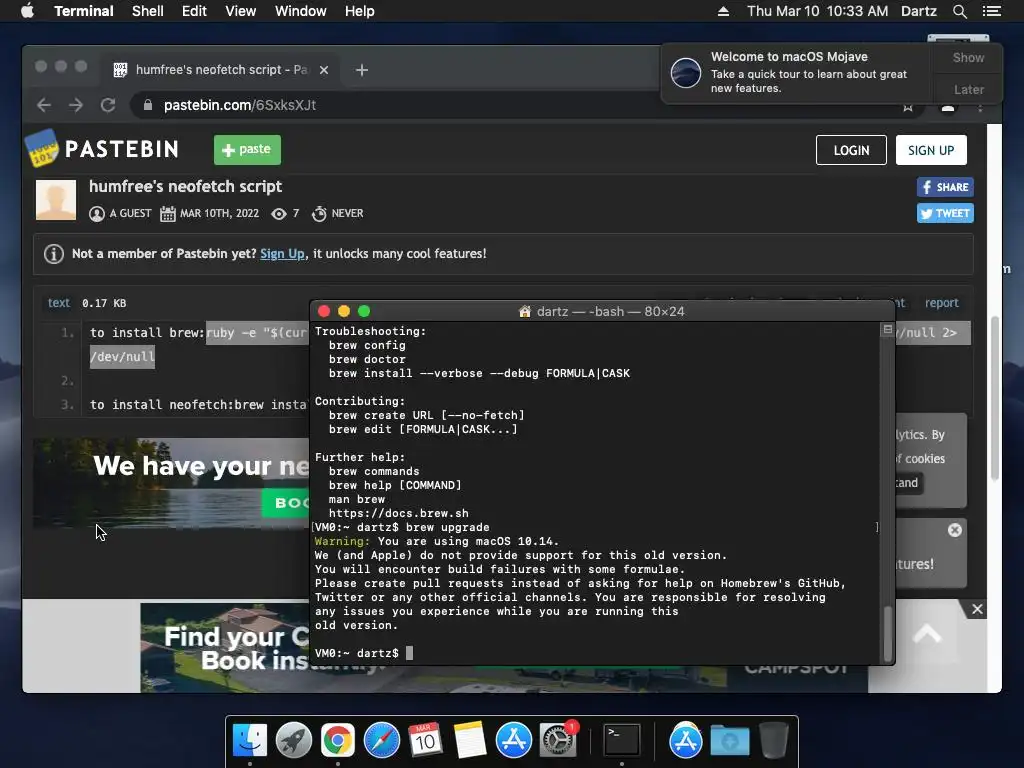Open the Chrome three-dot menu
1024x768 pixels.
click(x=980, y=106)
